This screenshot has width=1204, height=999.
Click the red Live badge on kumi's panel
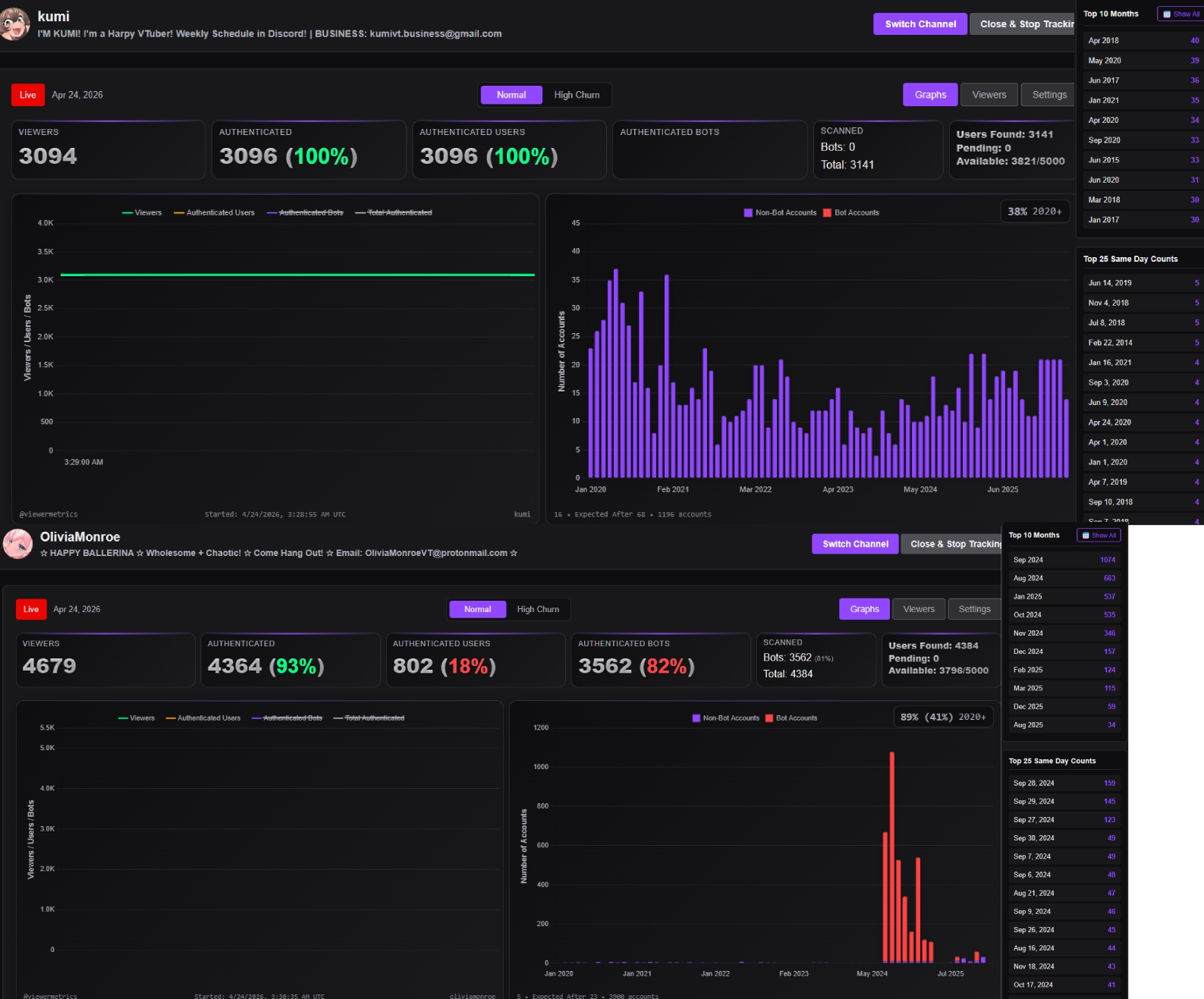coord(28,95)
